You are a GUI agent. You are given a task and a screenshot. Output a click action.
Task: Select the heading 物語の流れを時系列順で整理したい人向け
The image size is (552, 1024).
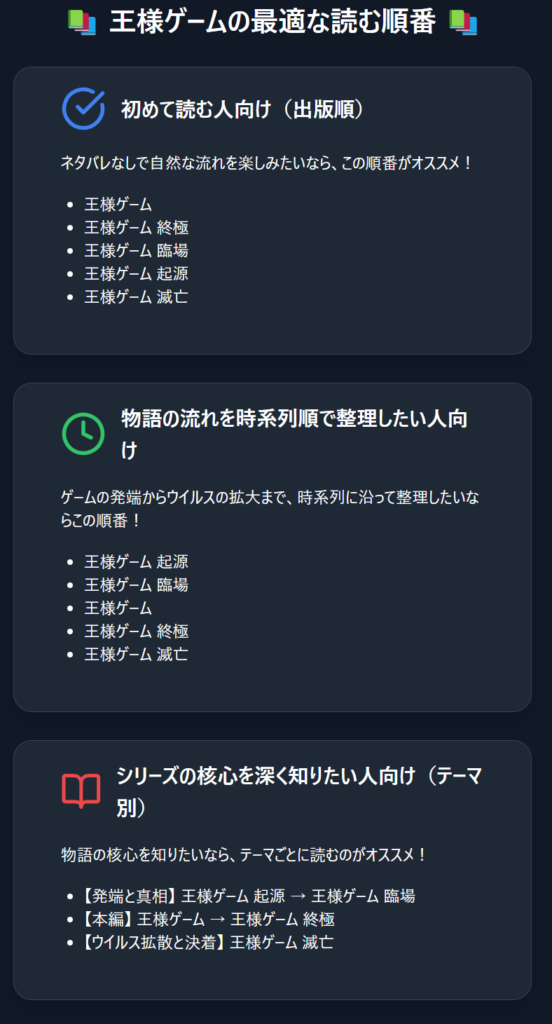(295, 434)
